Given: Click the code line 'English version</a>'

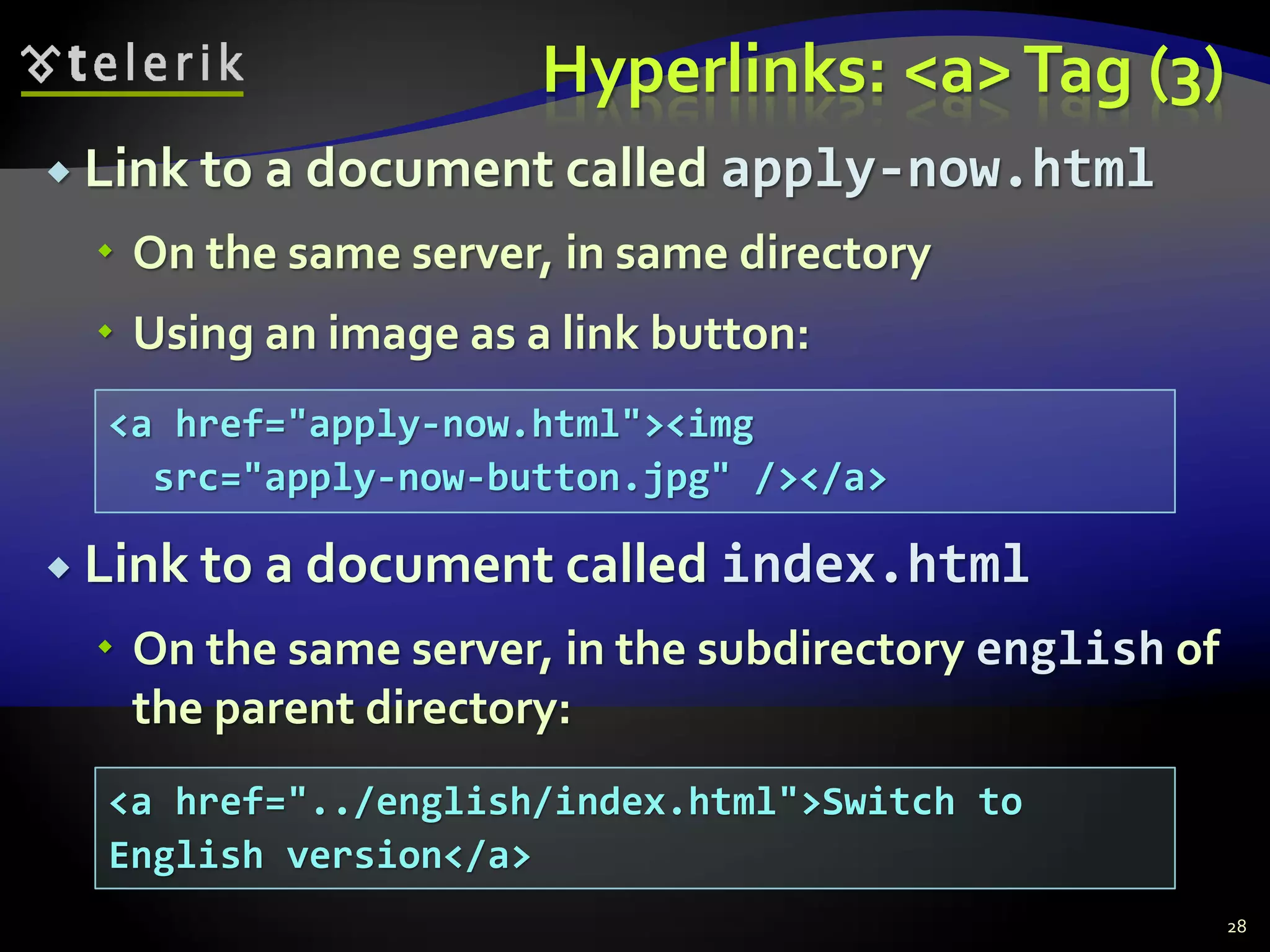Looking at the screenshot, I should [x=320, y=855].
